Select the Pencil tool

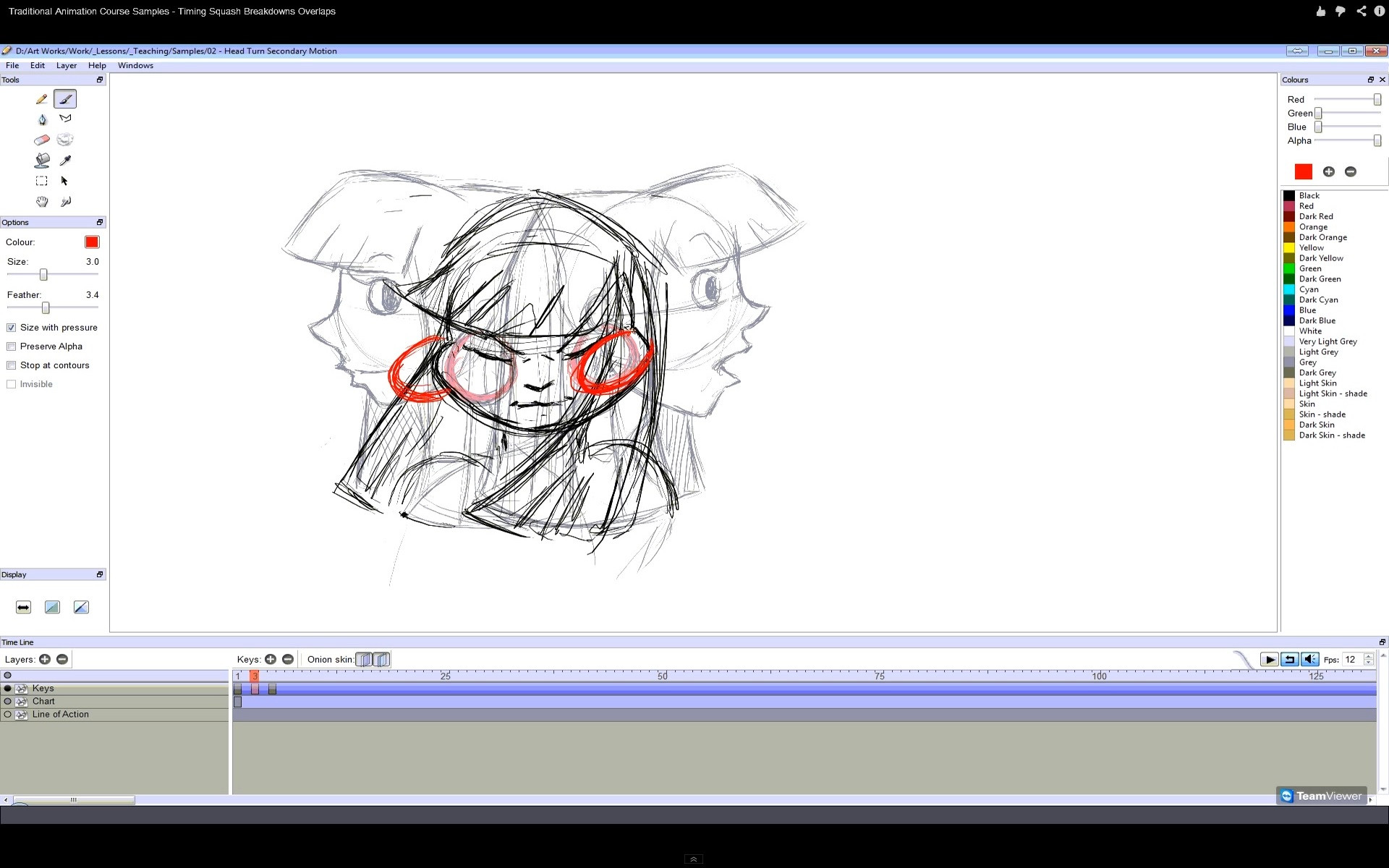click(42, 99)
